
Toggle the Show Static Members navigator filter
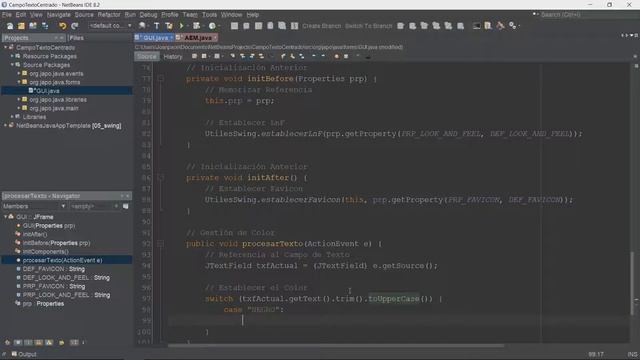click(28, 343)
